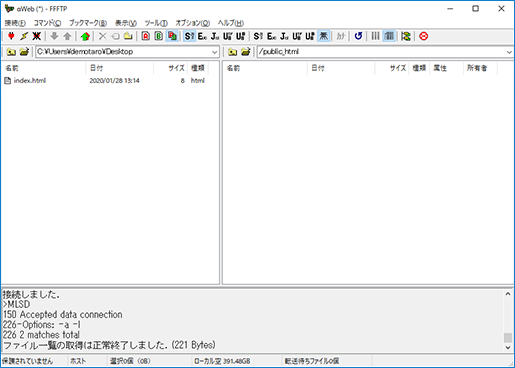This screenshot has height=368, width=515.
Task: Click the log scrollbar thumb
Action: click(508, 337)
